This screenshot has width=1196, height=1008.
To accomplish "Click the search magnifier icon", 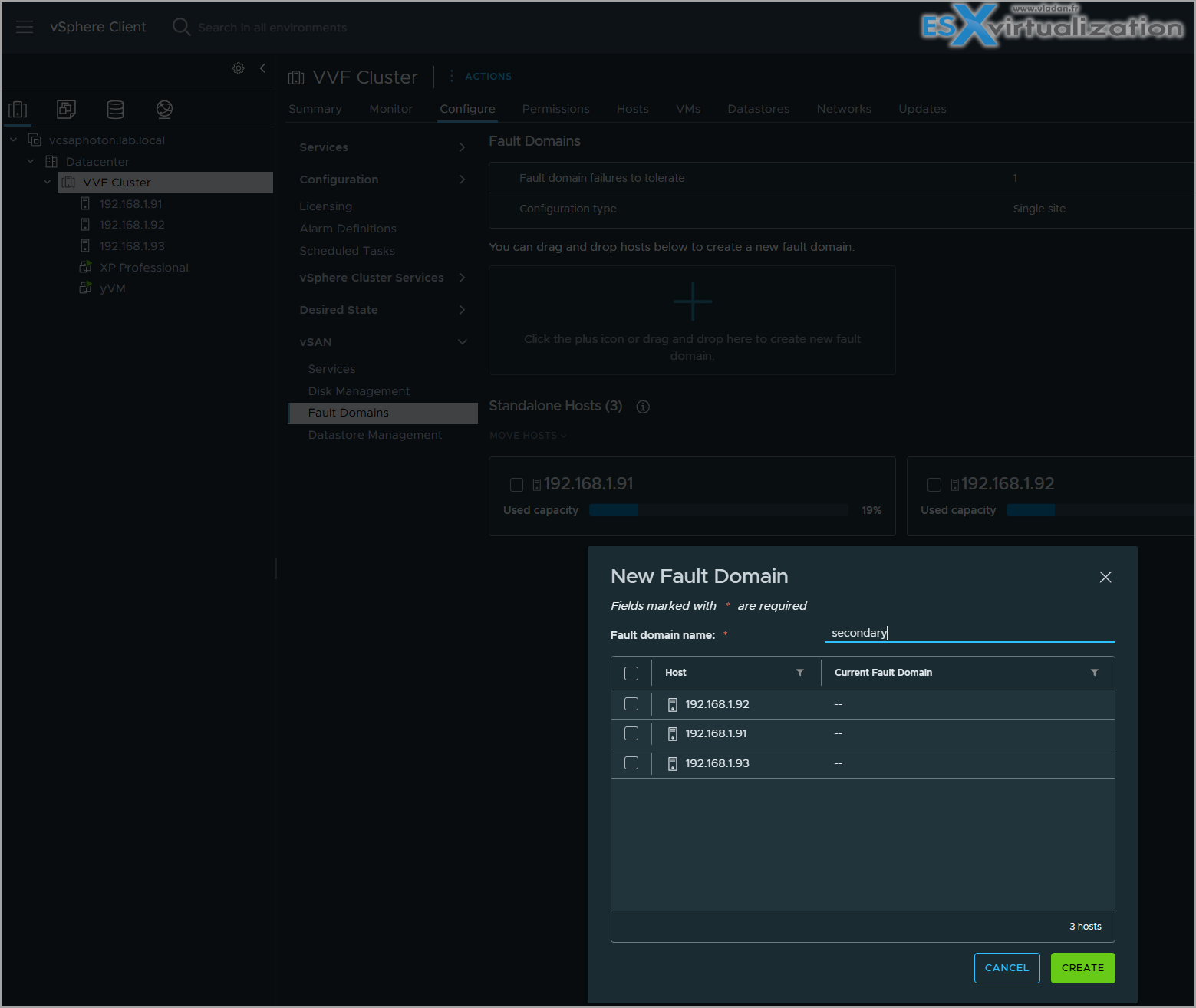I will click(181, 27).
